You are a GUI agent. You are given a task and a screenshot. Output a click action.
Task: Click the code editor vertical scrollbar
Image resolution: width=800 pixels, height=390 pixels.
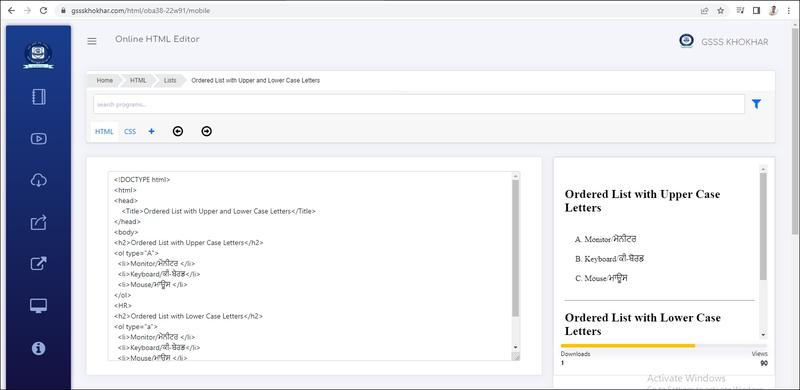click(x=516, y=248)
